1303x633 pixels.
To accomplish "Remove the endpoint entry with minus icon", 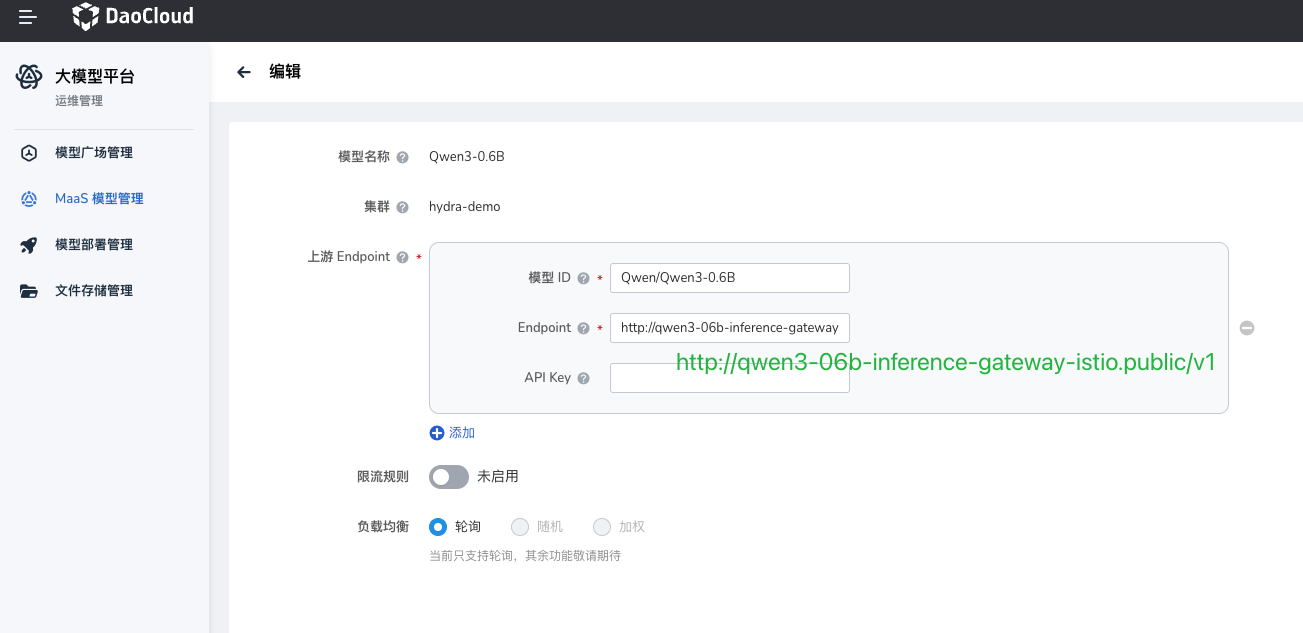I will point(1246,328).
